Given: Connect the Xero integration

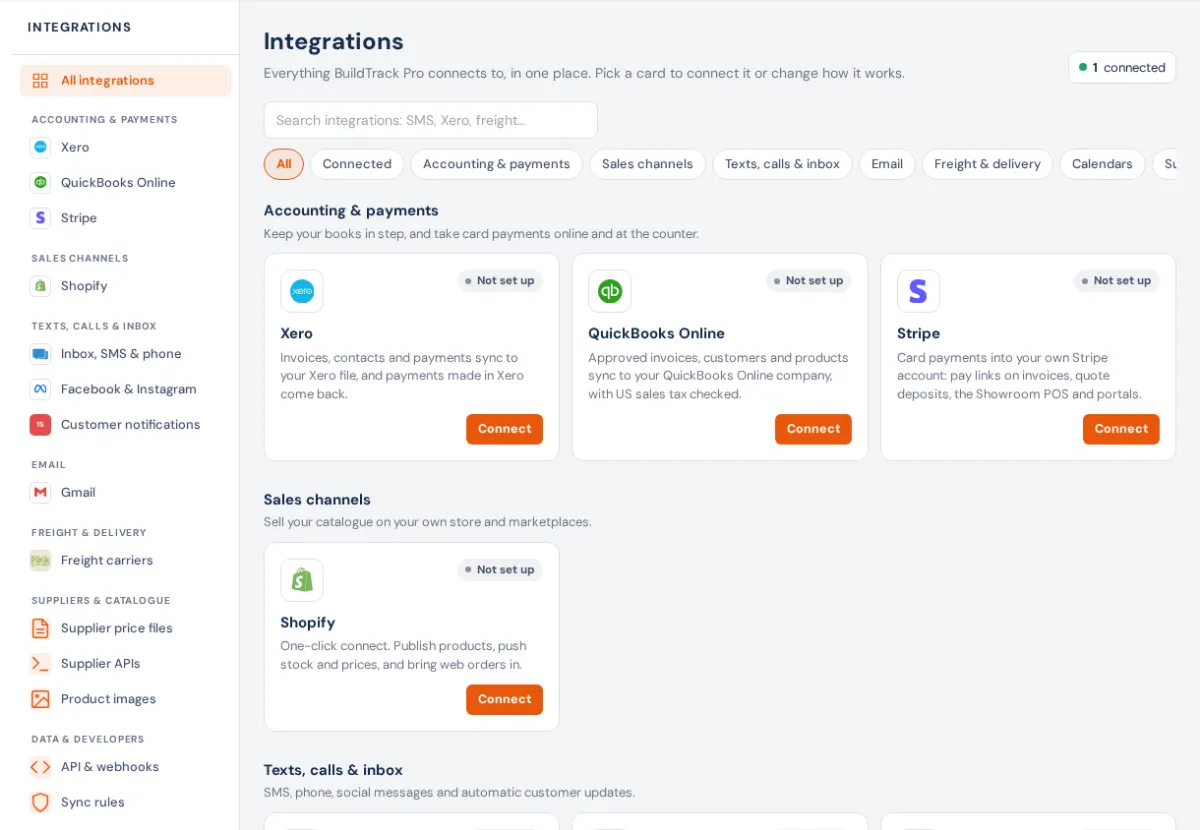Looking at the screenshot, I should 504,429.
